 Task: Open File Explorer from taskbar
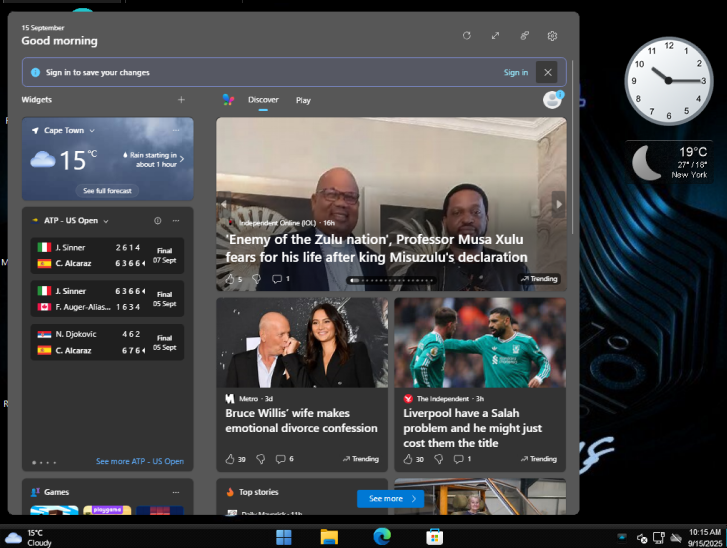pos(329,537)
